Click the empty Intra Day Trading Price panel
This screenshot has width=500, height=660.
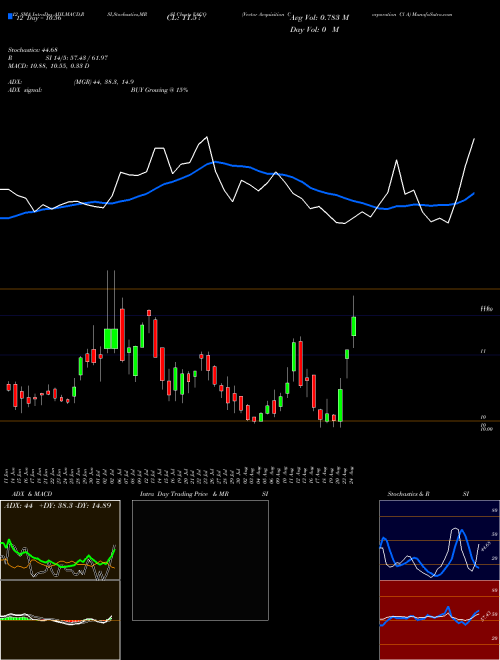pyautogui.click(x=200, y=560)
